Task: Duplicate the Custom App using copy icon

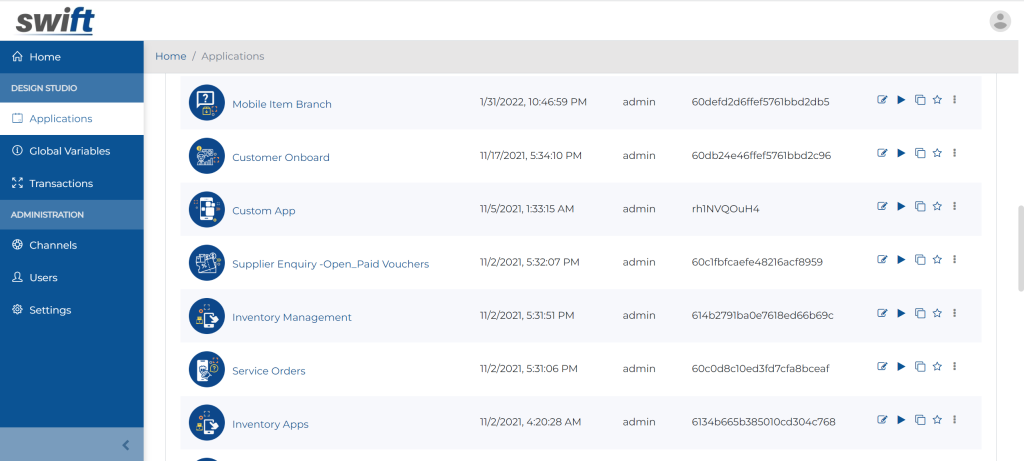Action: click(919, 207)
